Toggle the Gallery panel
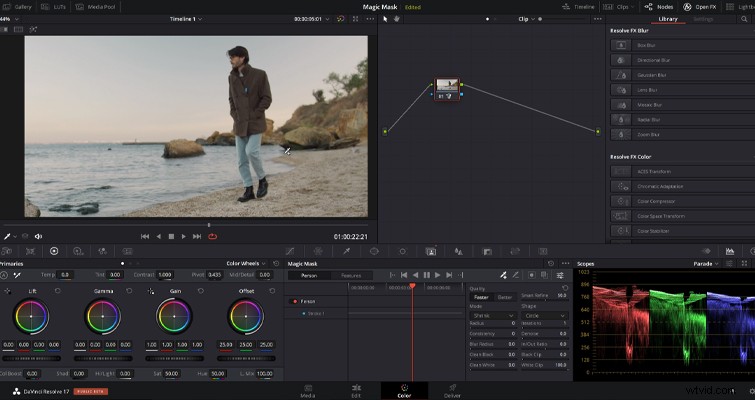755x400 pixels. pos(16,7)
